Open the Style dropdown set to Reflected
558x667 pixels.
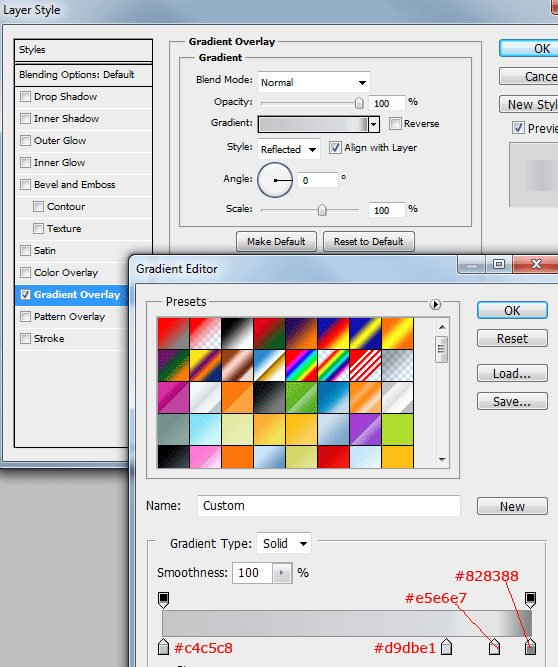[289, 149]
